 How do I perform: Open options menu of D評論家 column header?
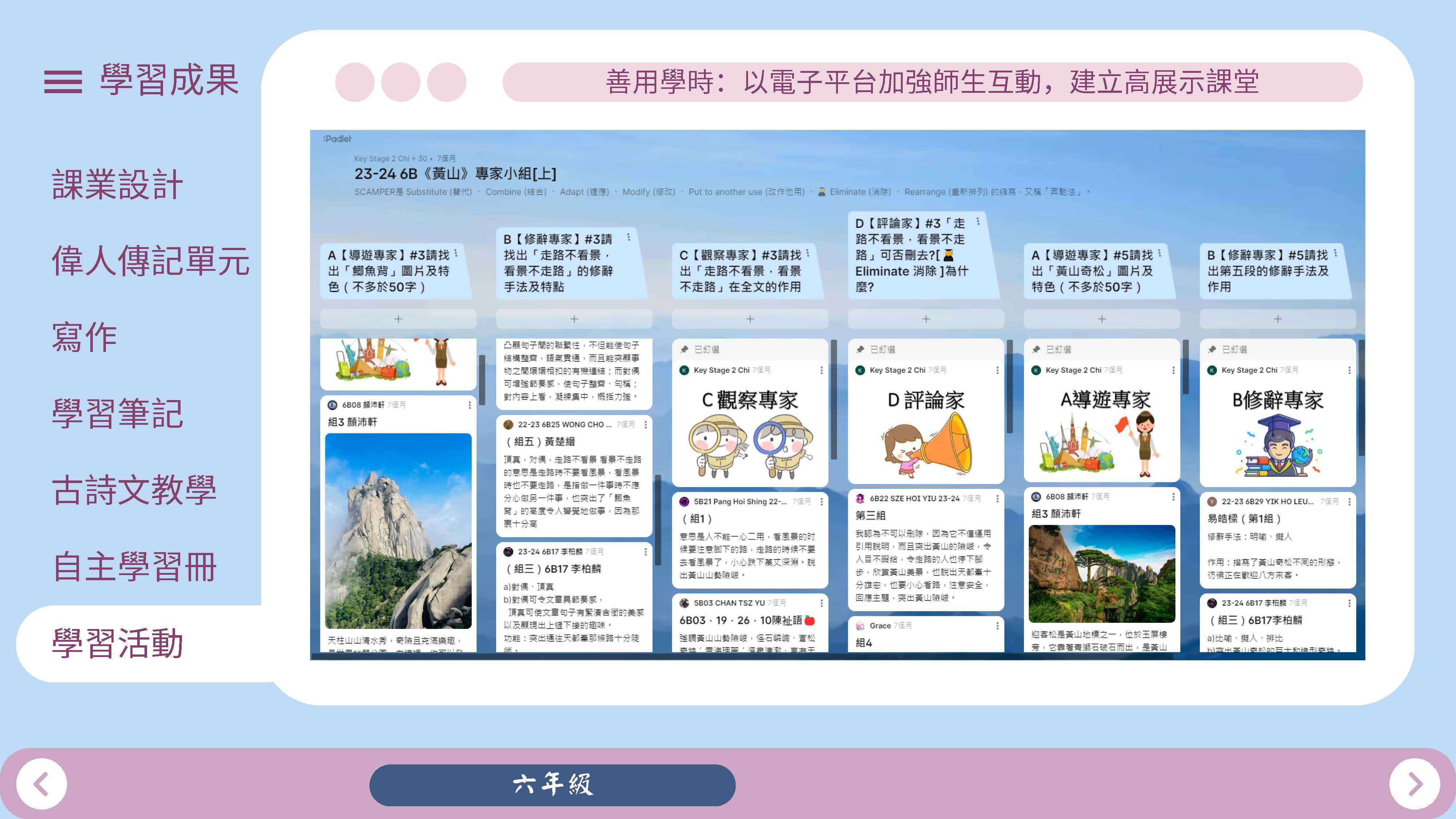pyautogui.click(x=978, y=221)
